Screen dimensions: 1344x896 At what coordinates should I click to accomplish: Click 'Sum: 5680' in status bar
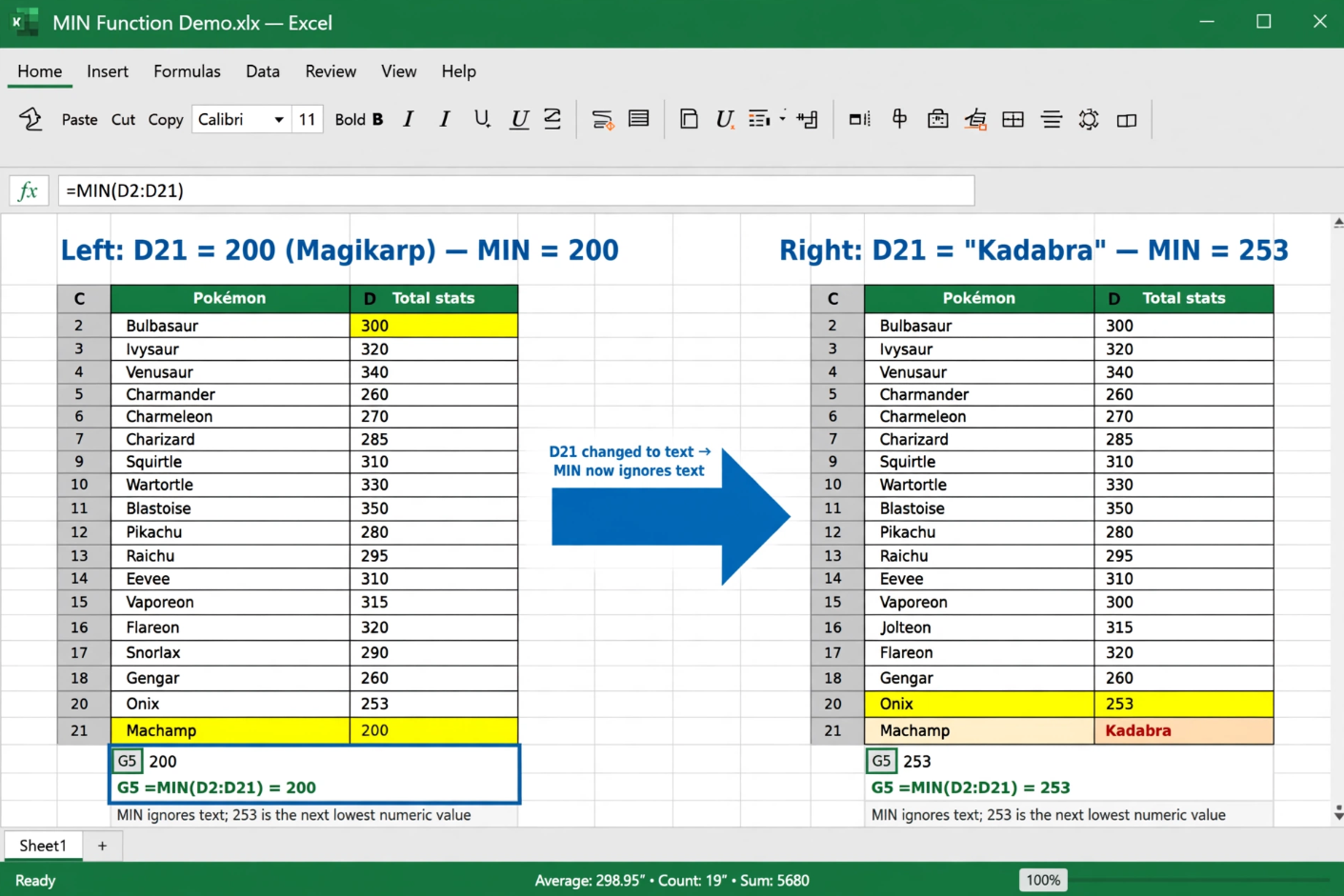[774, 881]
